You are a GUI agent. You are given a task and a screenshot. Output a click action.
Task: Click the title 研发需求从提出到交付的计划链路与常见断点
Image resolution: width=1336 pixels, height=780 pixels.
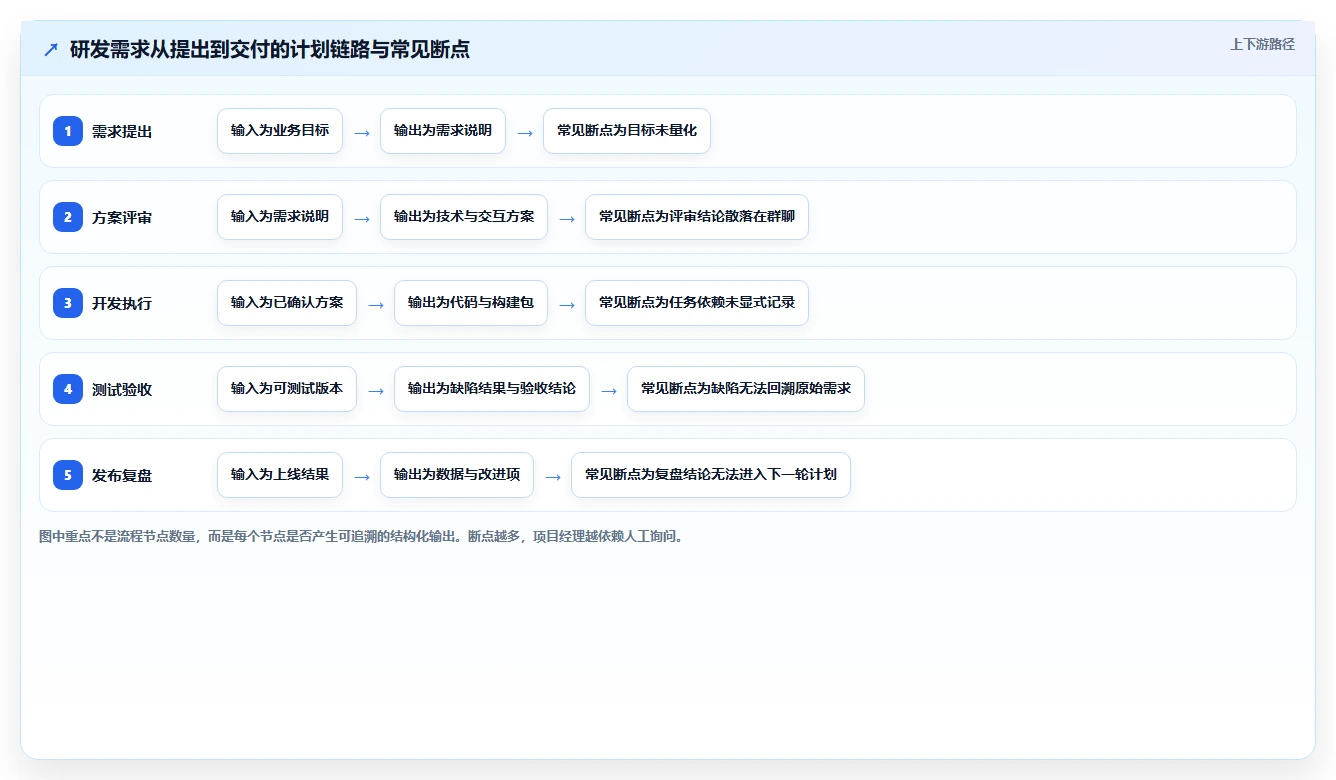tap(270, 49)
